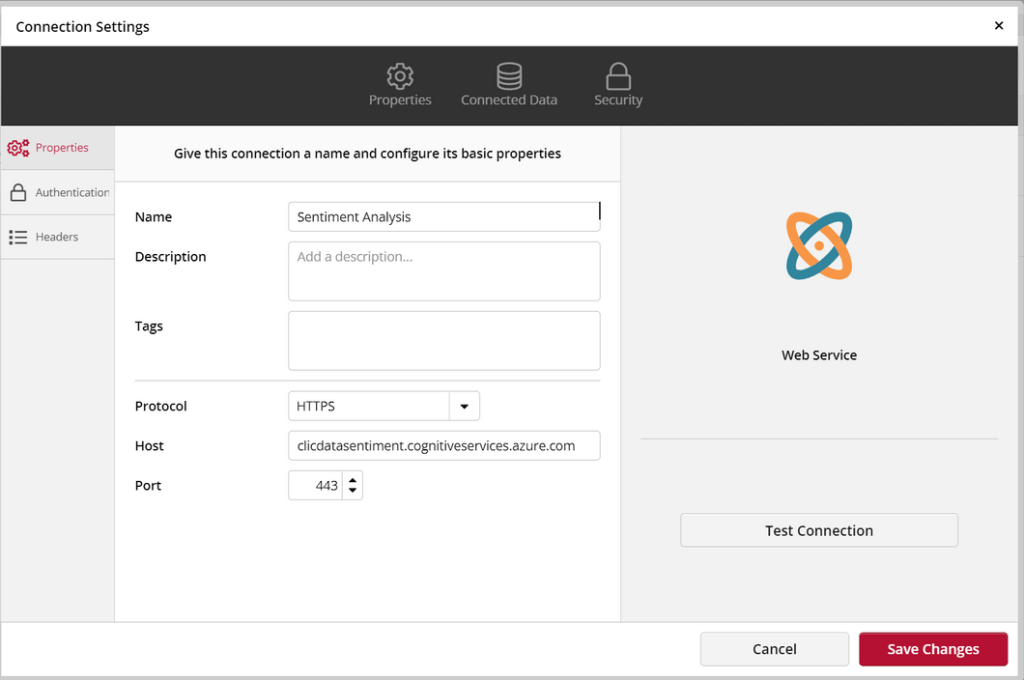The image size is (1024, 680).
Task: Select Authentication in the left sidebar
Action: point(57,192)
